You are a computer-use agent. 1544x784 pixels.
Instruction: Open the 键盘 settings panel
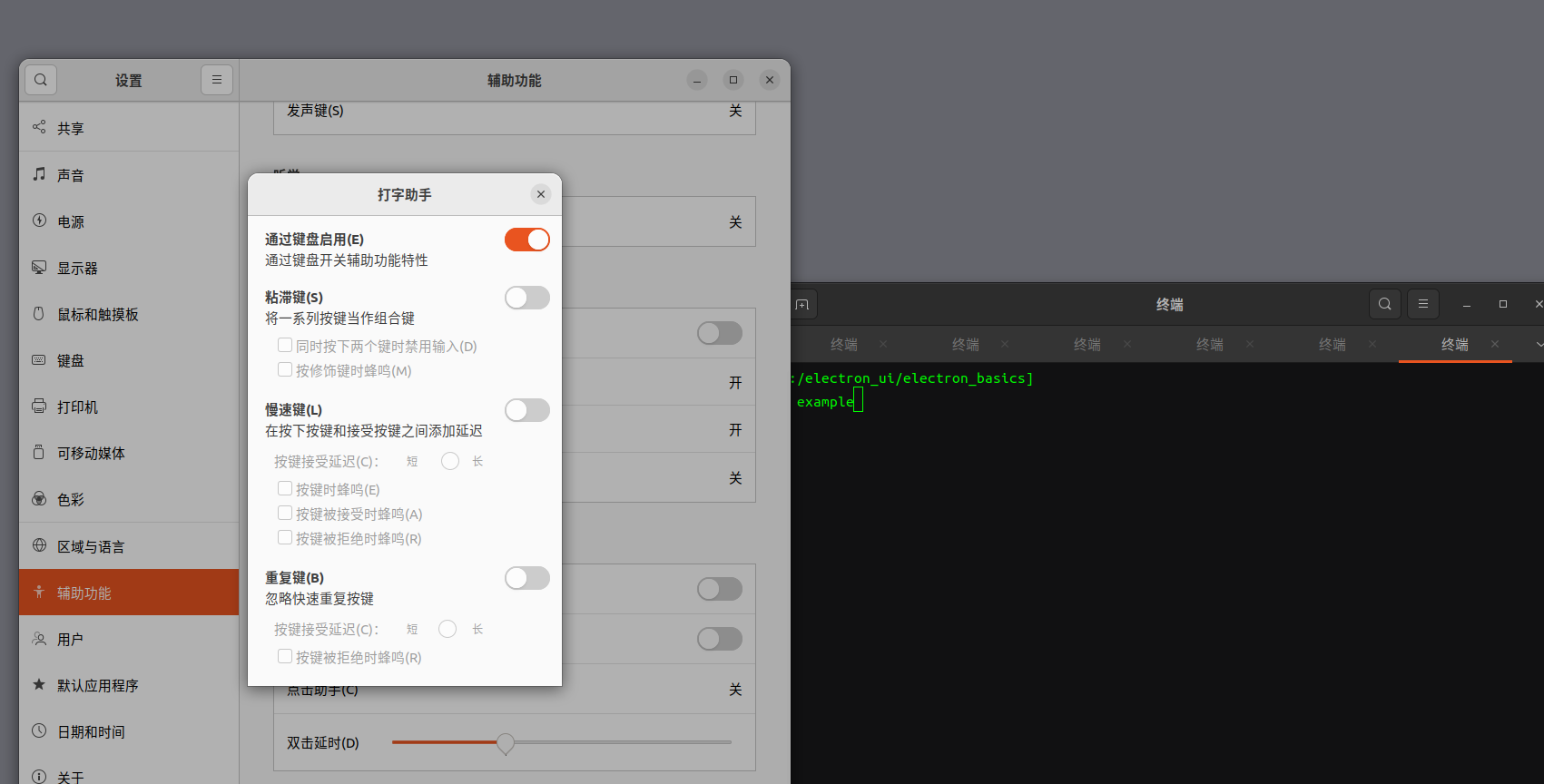[129, 360]
